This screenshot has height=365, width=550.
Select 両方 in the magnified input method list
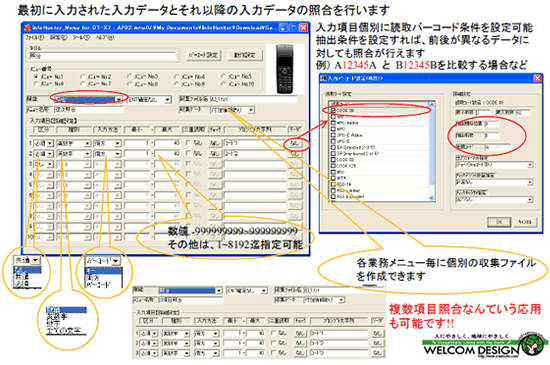click(x=93, y=278)
